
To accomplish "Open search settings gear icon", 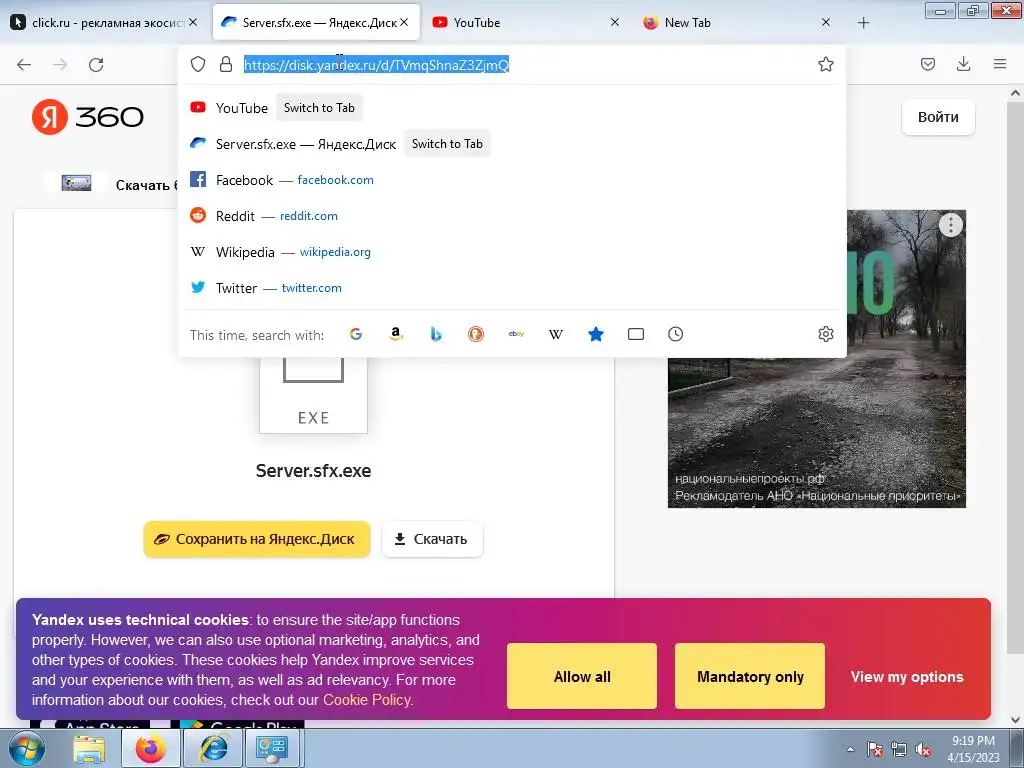I will (825, 334).
